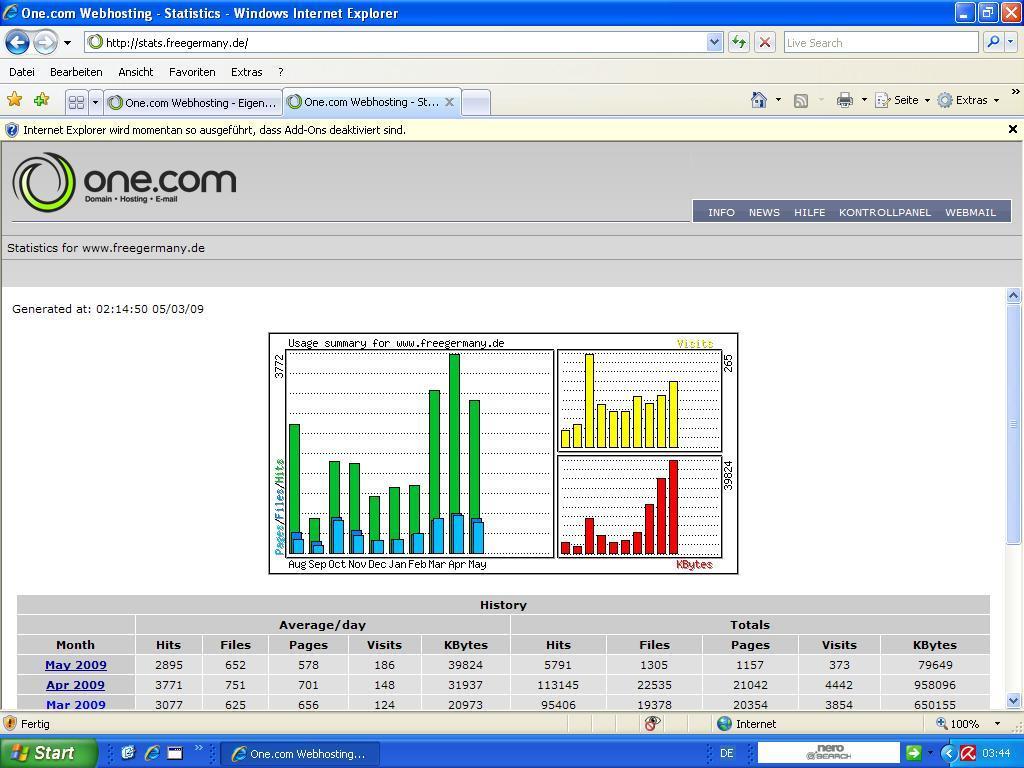Open the tab list dropdown arrow
Image resolution: width=1024 pixels, height=768 pixels.
pyautogui.click(x=95, y=103)
